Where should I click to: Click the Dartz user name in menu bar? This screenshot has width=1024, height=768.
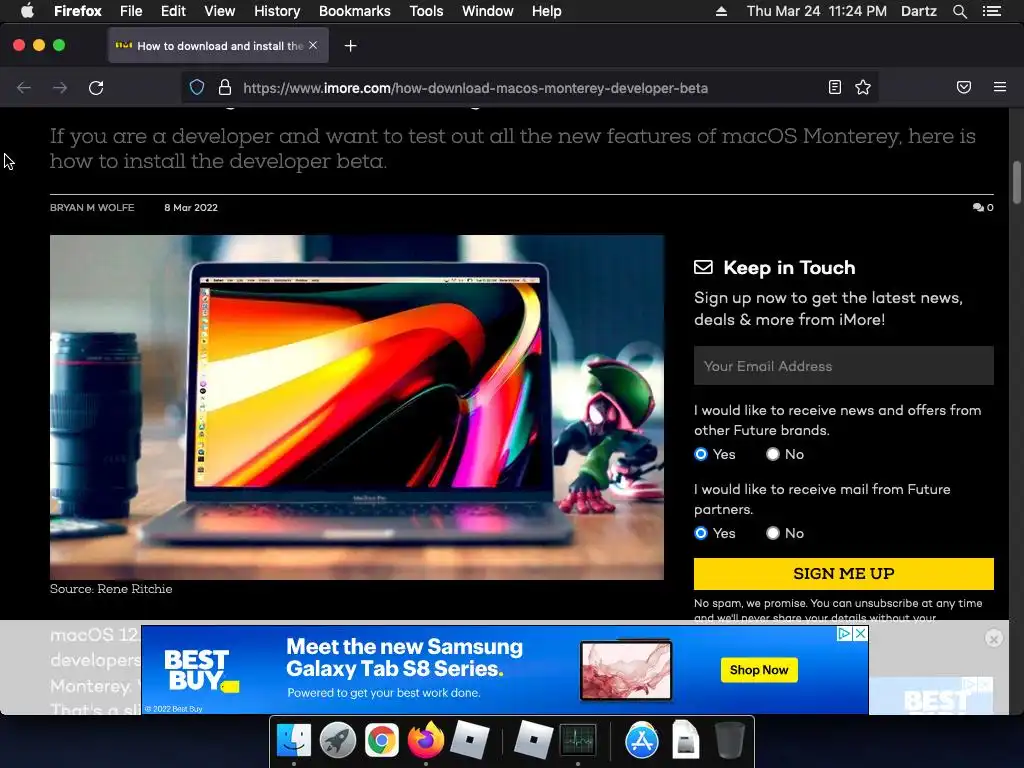coord(919,11)
